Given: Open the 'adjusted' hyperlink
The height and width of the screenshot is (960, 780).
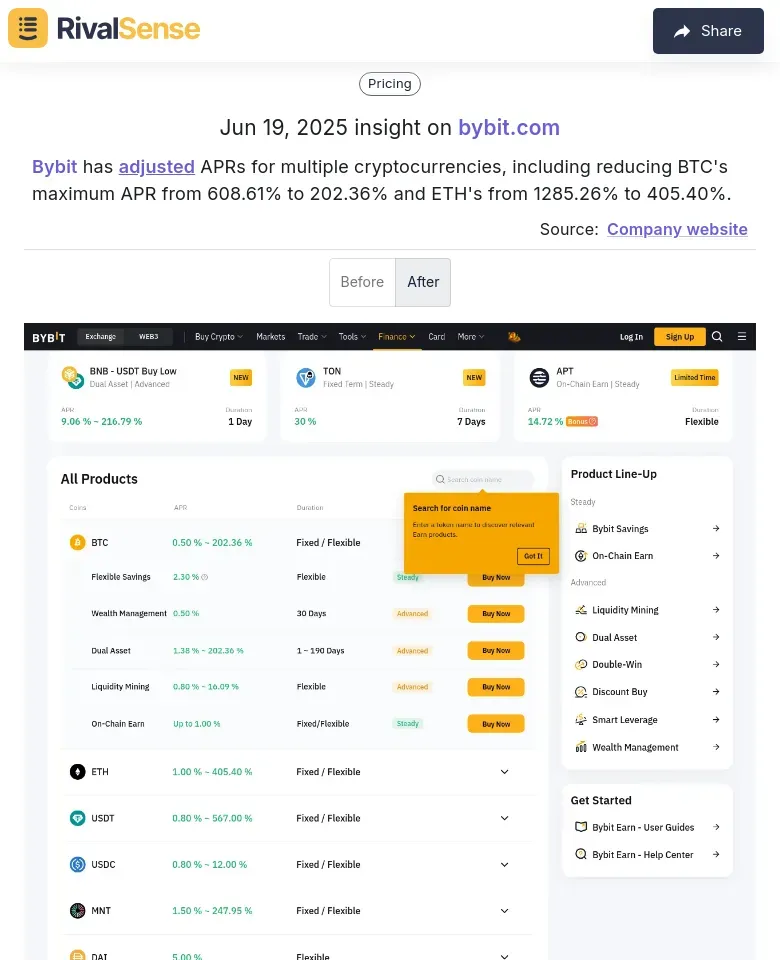Looking at the screenshot, I should (x=157, y=167).
